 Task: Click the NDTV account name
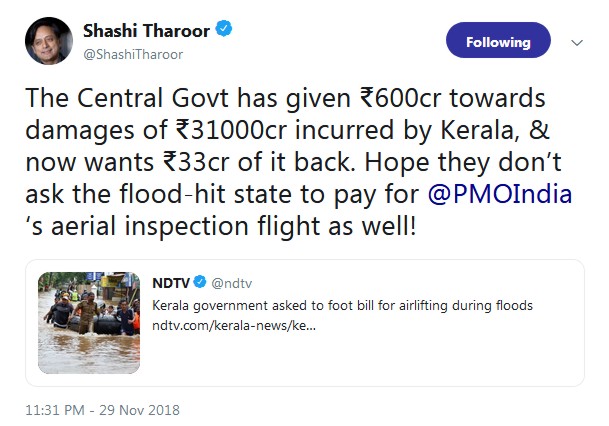(171, 283)
